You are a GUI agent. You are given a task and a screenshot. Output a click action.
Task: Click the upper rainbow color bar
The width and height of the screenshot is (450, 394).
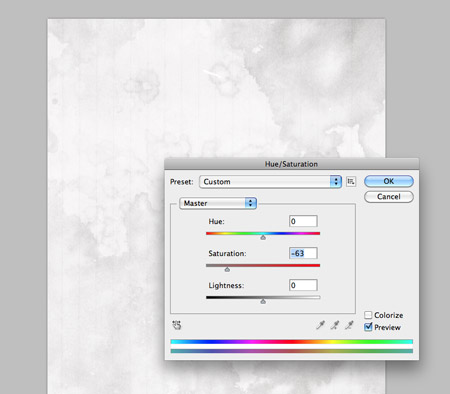pos(292,342)
